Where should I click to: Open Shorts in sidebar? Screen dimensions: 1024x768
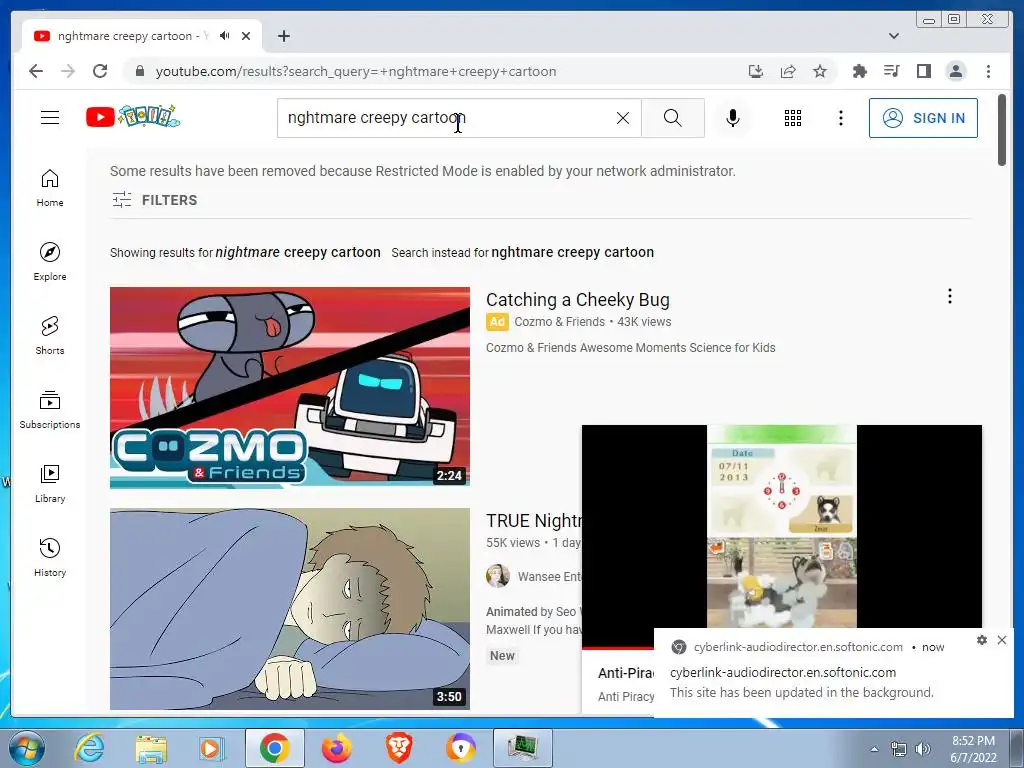click(50, 336)
